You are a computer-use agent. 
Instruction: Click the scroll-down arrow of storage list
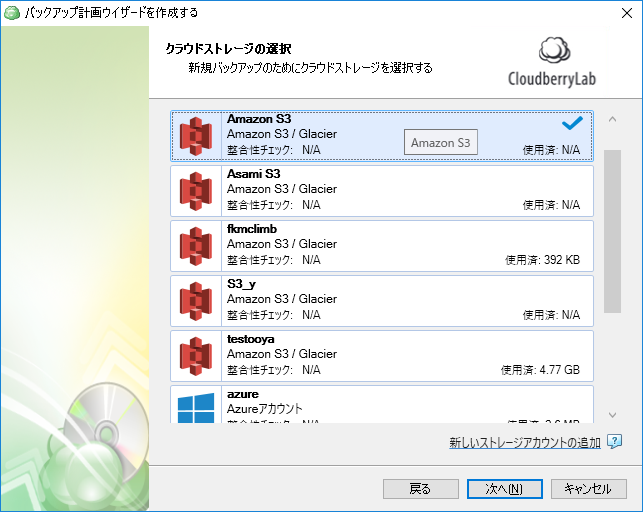click(x=612, y=414)
